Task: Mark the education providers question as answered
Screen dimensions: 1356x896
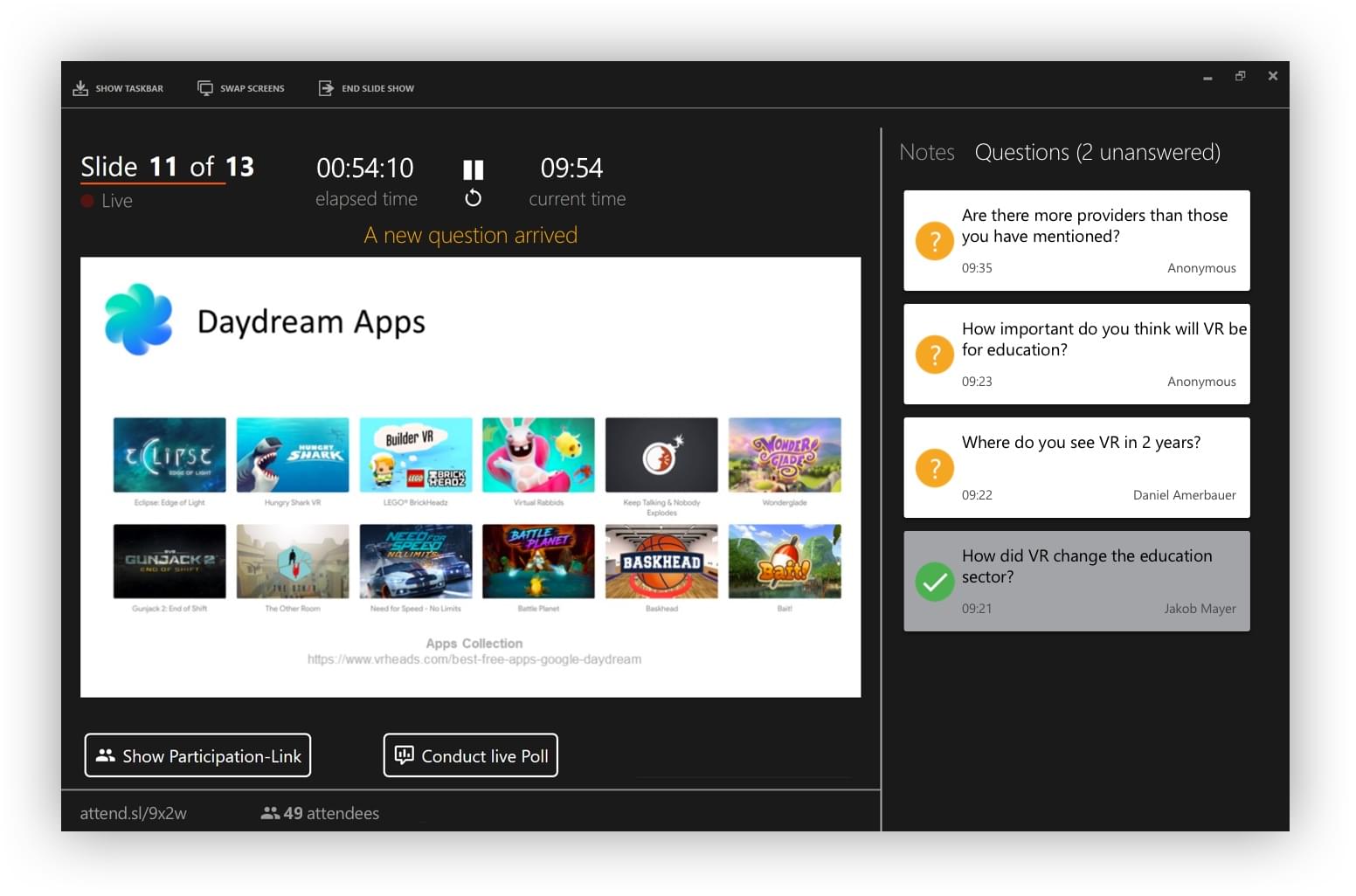Action: pyautogui.click(x=934, y=241)
